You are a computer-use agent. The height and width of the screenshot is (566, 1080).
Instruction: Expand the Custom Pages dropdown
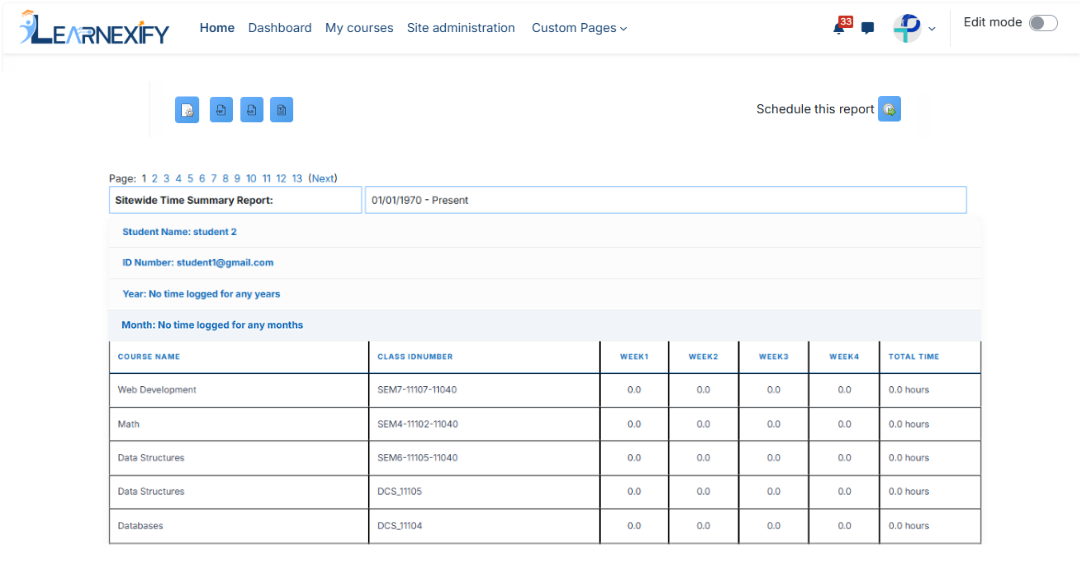pos(579,28)
